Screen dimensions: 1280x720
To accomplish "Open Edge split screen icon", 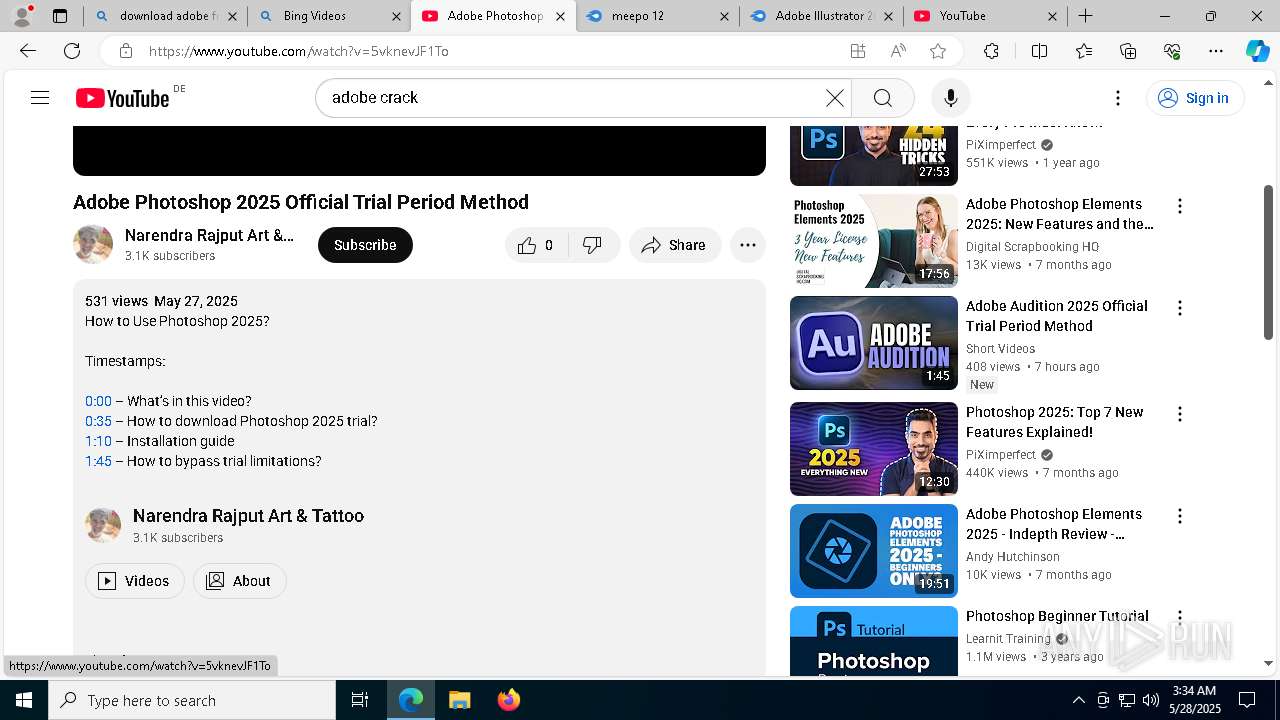I will click(x=1039, y=51).
